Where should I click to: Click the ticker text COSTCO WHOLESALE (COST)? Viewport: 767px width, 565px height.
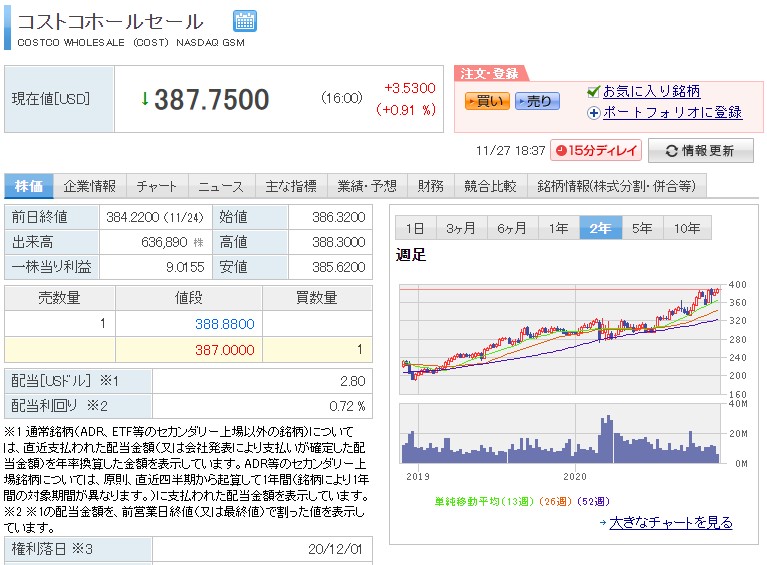click(x=93, y=43)
